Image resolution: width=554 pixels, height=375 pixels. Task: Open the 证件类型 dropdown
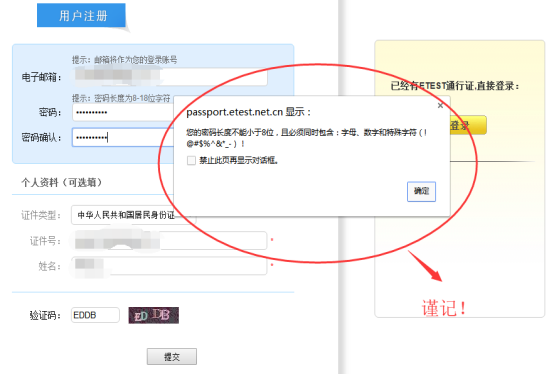click(134, 215)
